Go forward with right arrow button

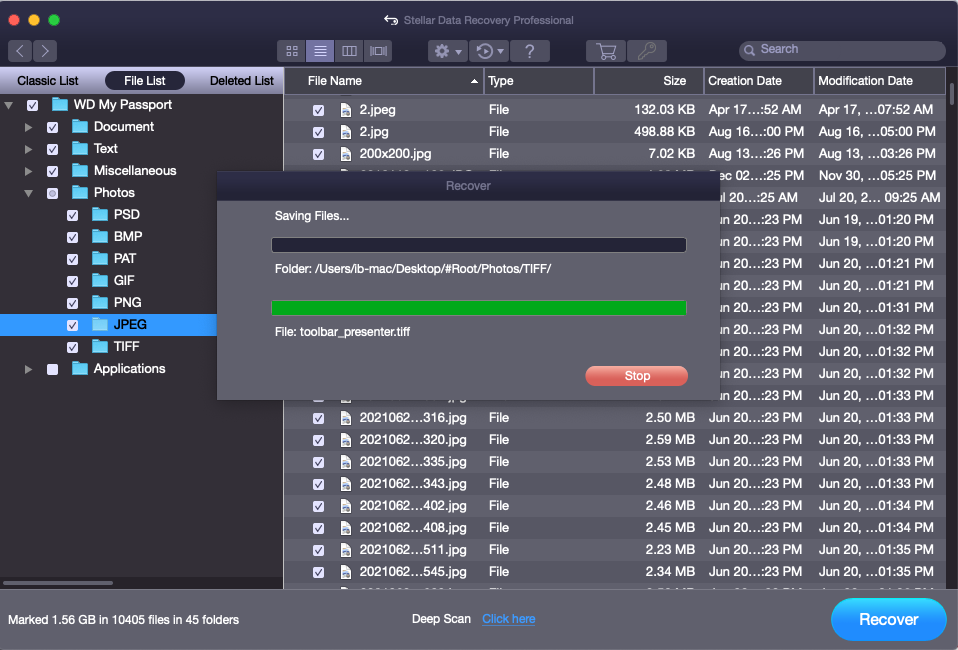pos(45,51)
